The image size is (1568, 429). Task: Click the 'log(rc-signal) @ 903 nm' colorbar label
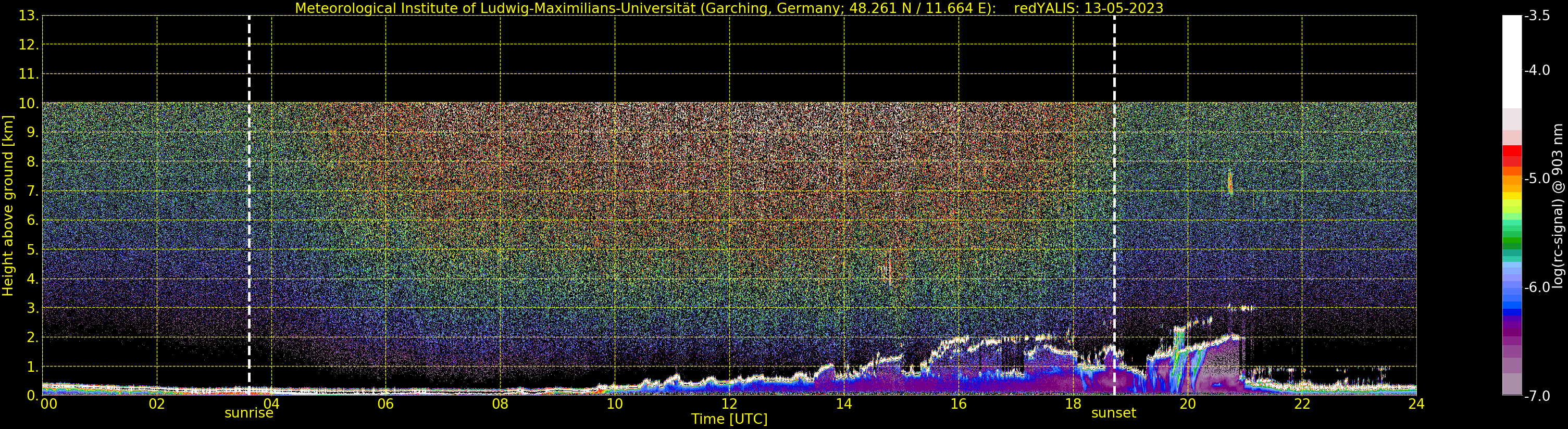1557,206
